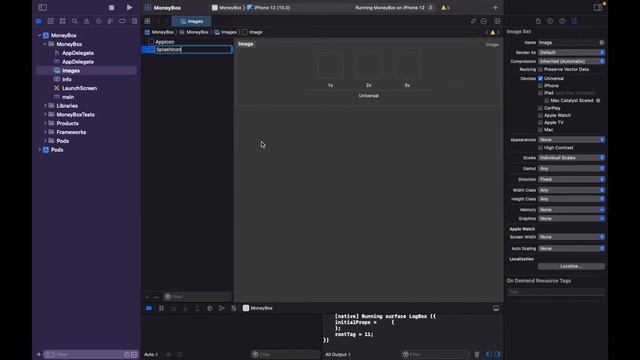Open the Appearances dropdown
The height and width of the screenshot is (360, 640).
[x=571, y=140]
